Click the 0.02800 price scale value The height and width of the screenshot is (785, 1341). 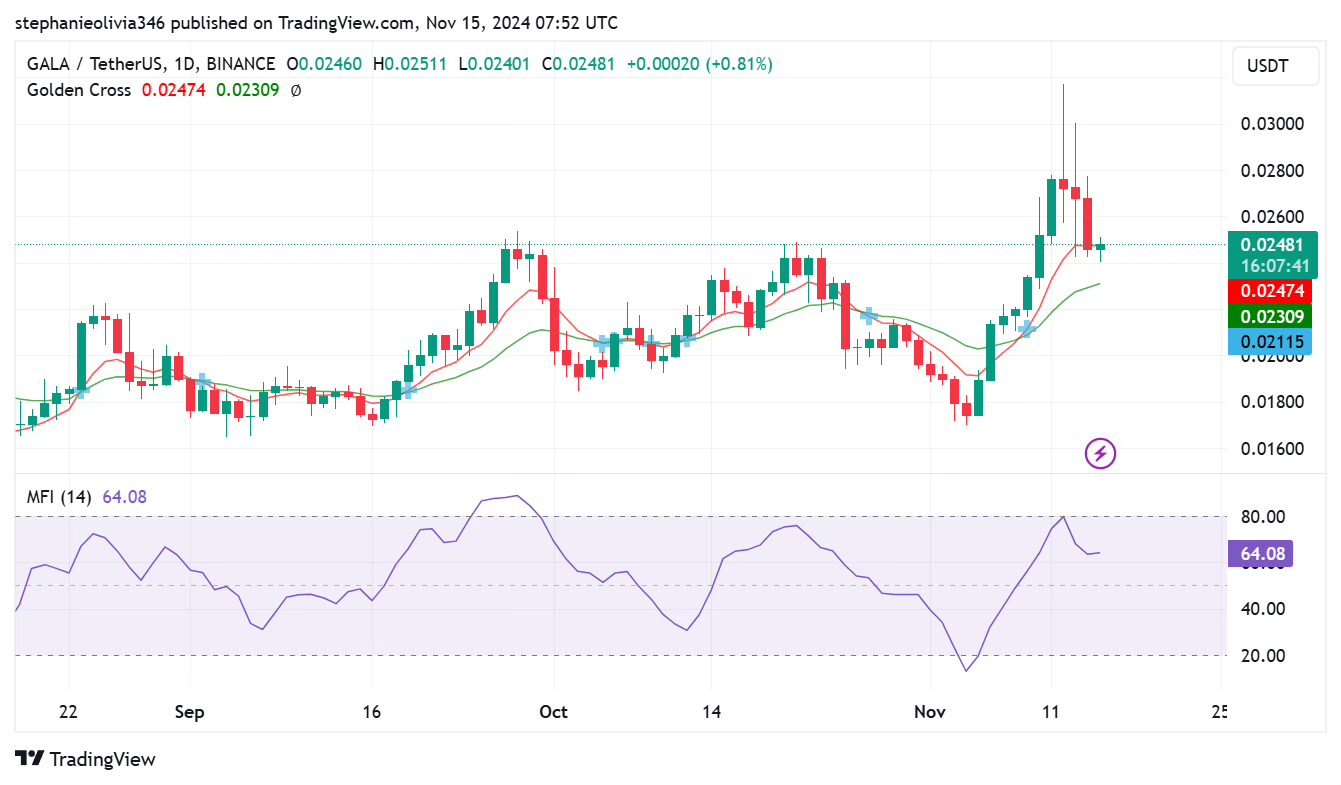(x=1272, y=171)
